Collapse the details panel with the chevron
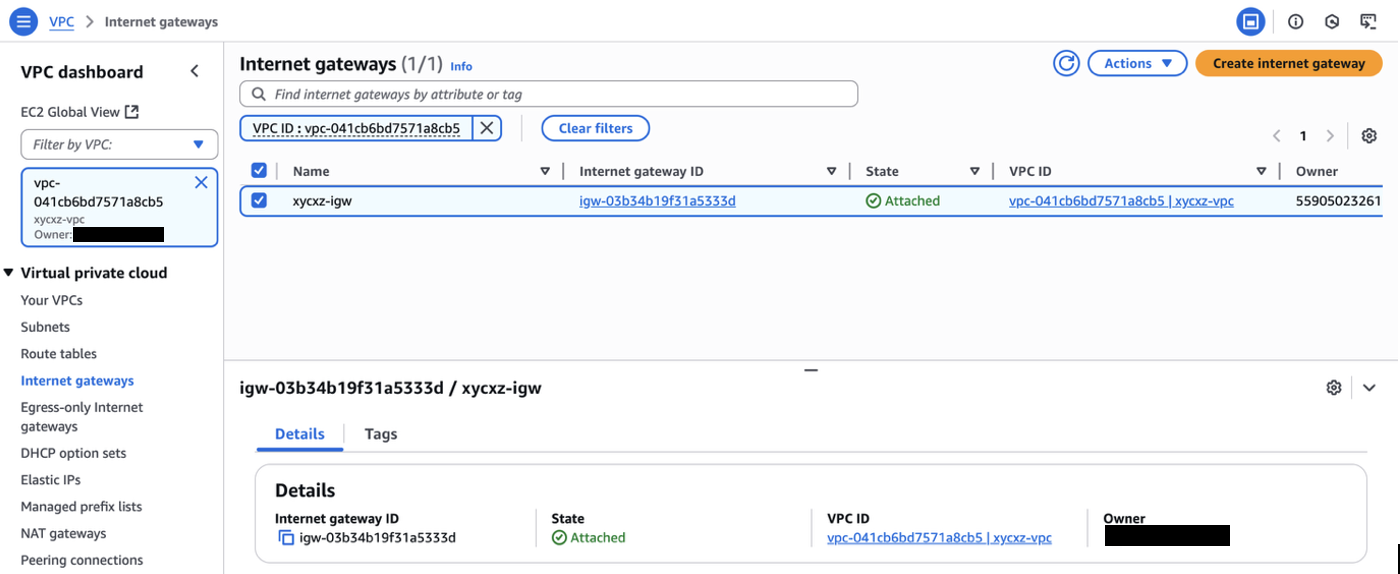The image size is (1400, 574). pyautogui.click(x=1369, y=388)
